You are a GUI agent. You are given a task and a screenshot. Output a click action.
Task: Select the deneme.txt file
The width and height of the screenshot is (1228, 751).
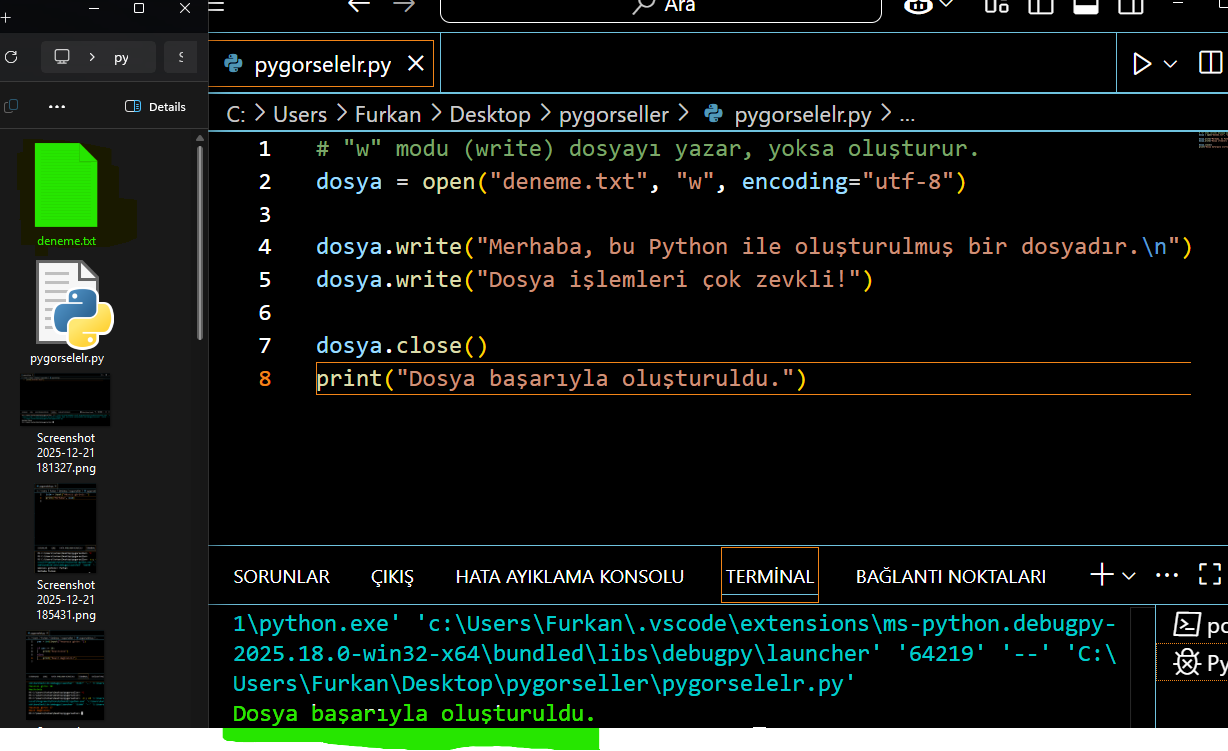point(66,196)
